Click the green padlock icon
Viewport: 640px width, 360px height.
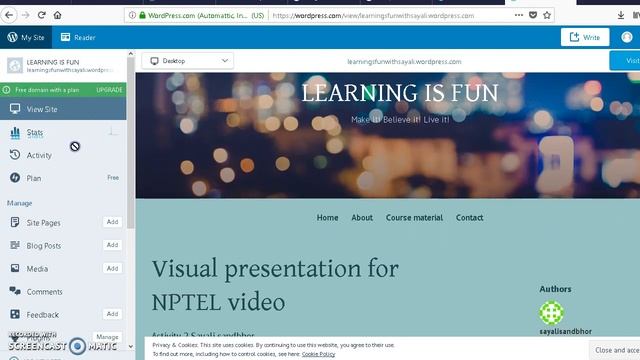click(142, 16)
